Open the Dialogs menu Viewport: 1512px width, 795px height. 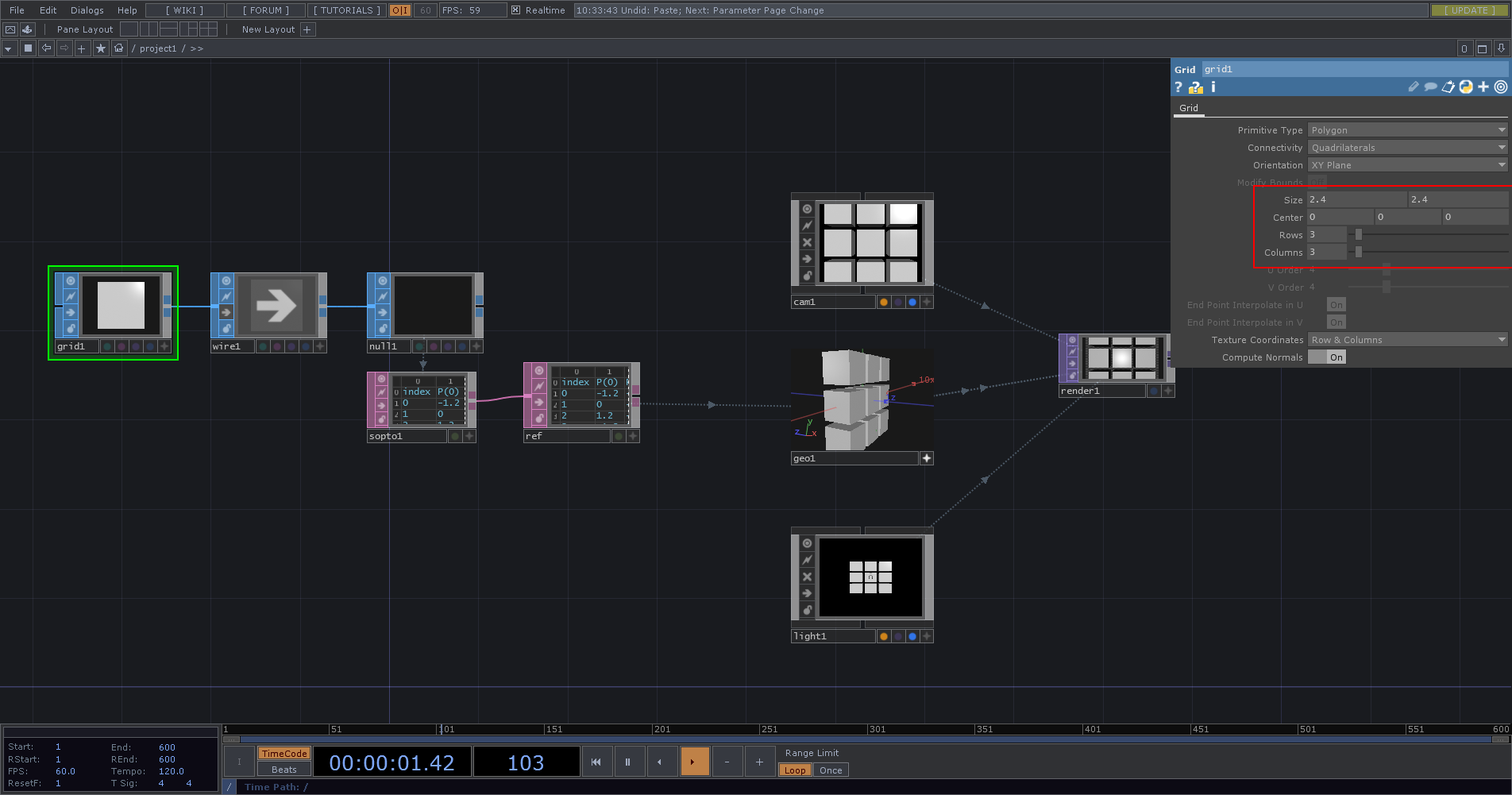[86, 10]
